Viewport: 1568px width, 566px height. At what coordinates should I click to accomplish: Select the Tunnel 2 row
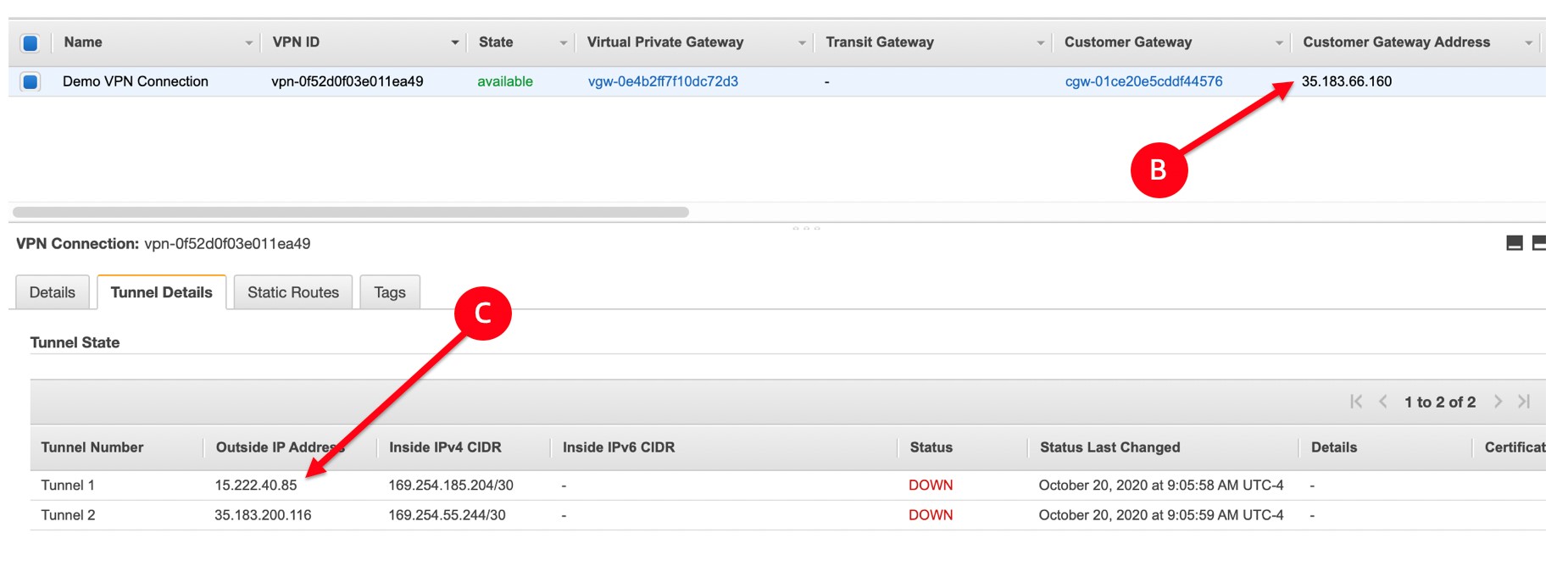tap(788, 515)
